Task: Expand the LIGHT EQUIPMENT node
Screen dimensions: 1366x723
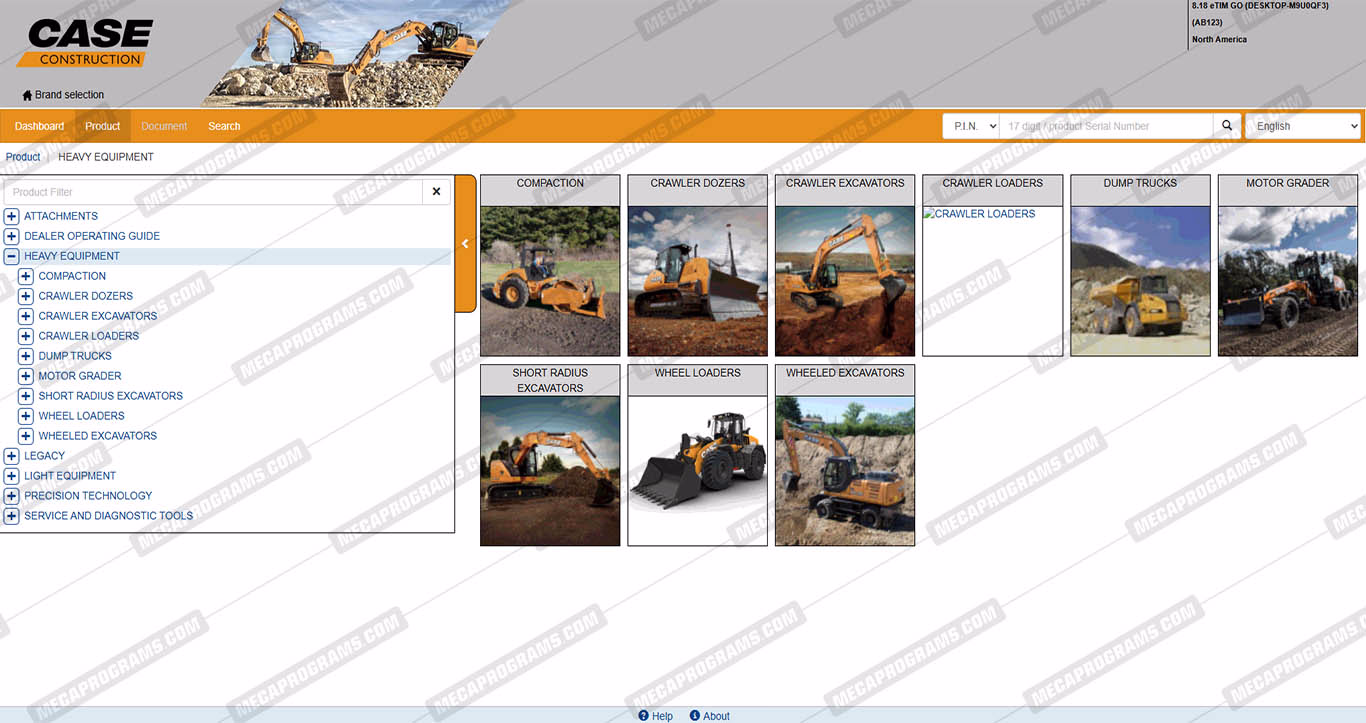Action: click(x=12, y=476)
